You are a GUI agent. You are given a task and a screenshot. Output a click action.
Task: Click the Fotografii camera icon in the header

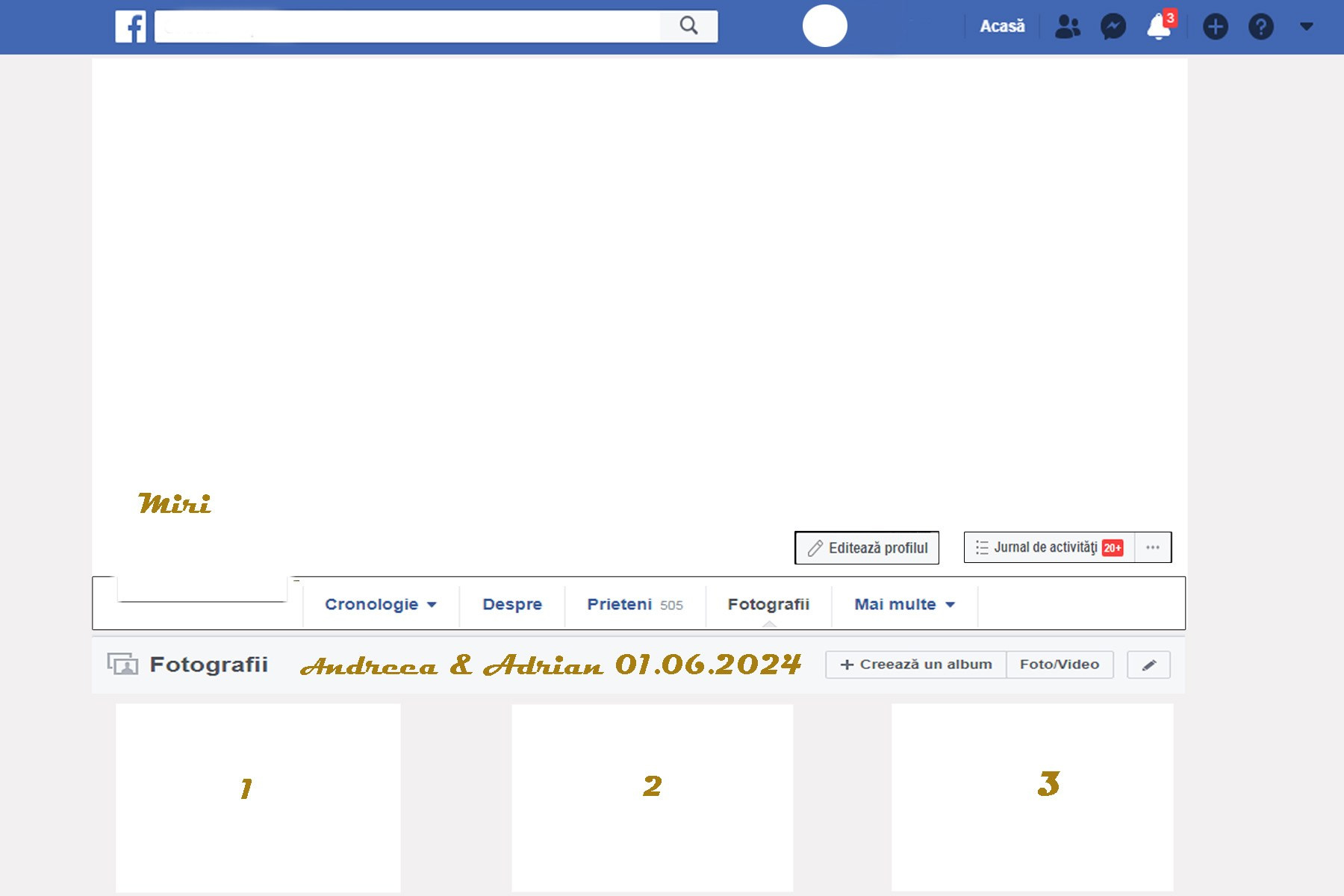(x=123, y=664)
